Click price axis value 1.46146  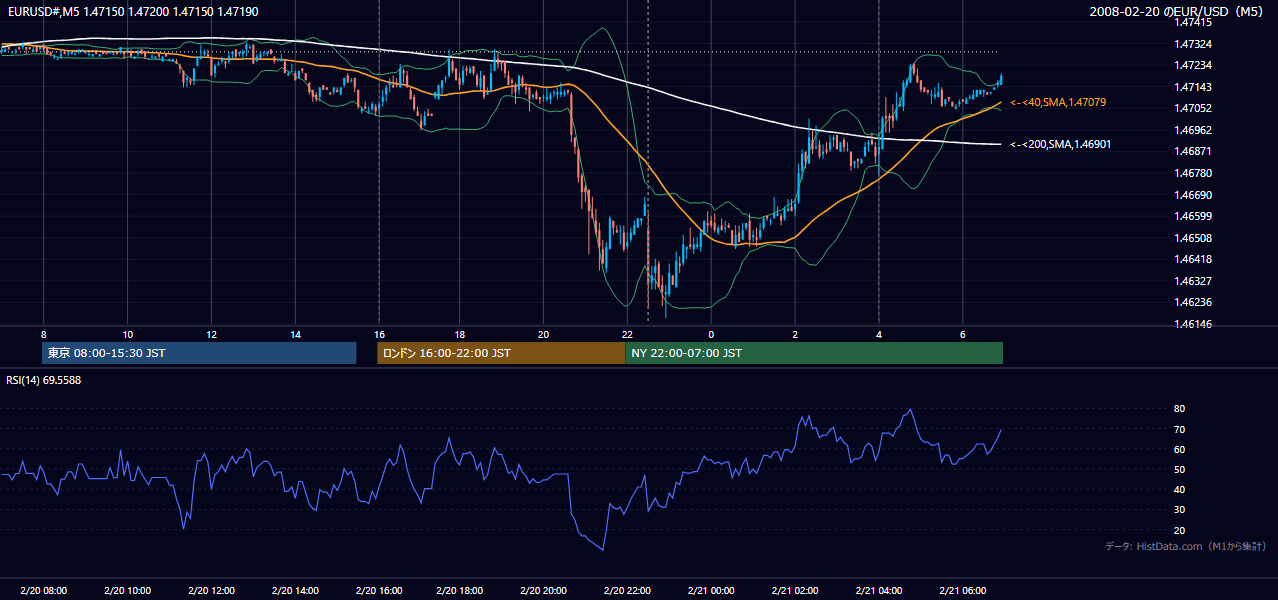1194,324
